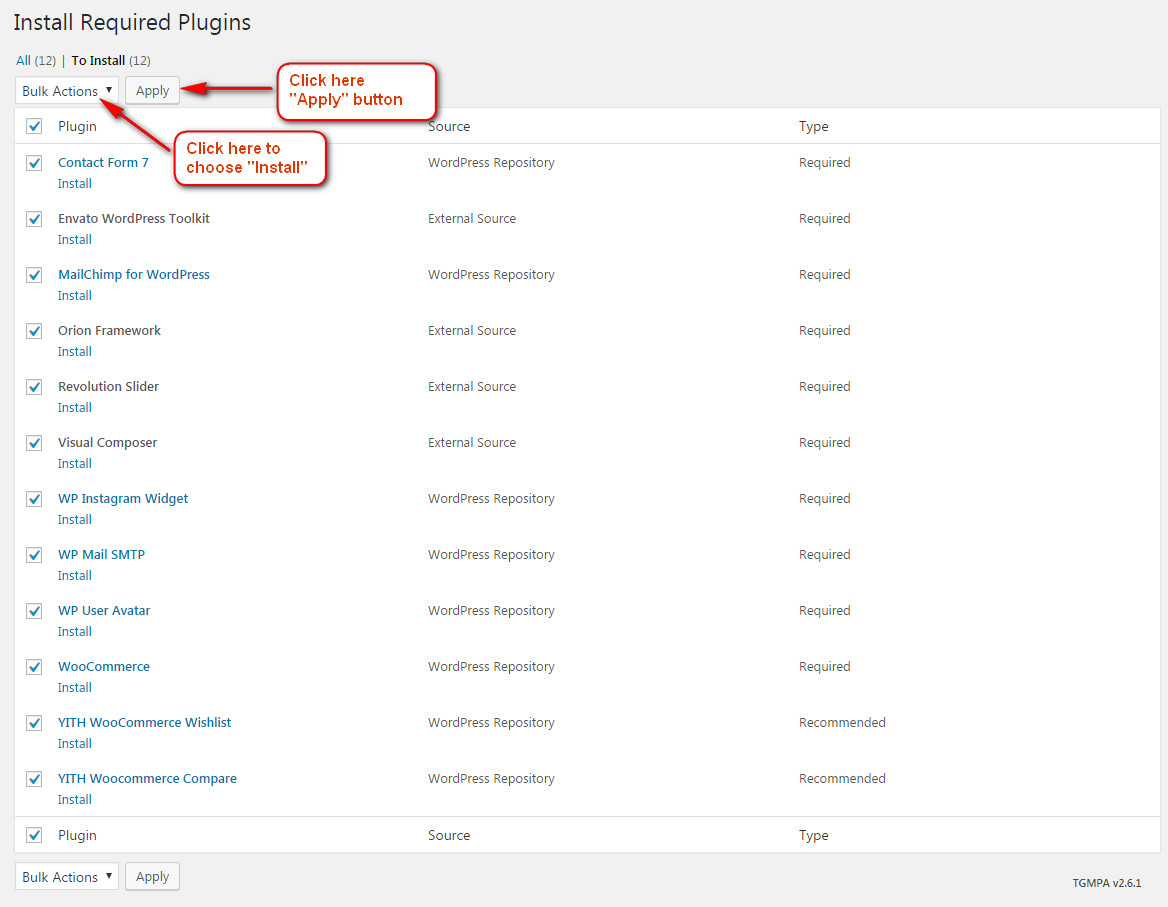Click the Revolution Slider plugin name
This screenshot has width=1168, height=907.
[109, 386]
